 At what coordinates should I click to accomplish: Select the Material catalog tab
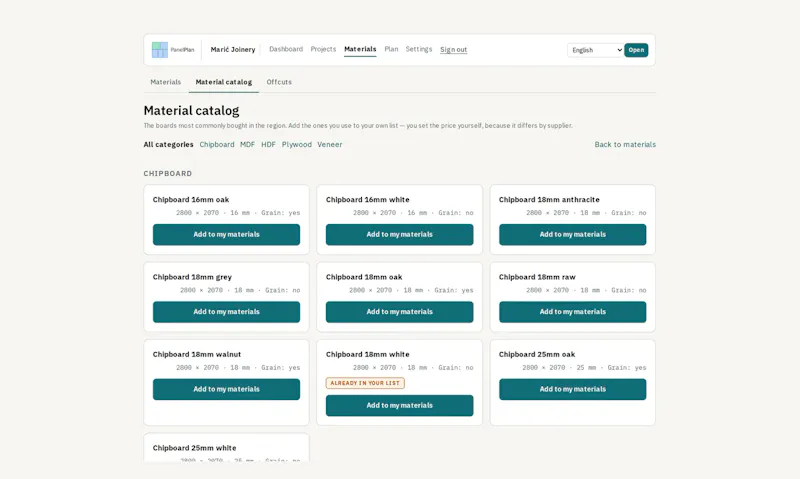pos(223,82)
